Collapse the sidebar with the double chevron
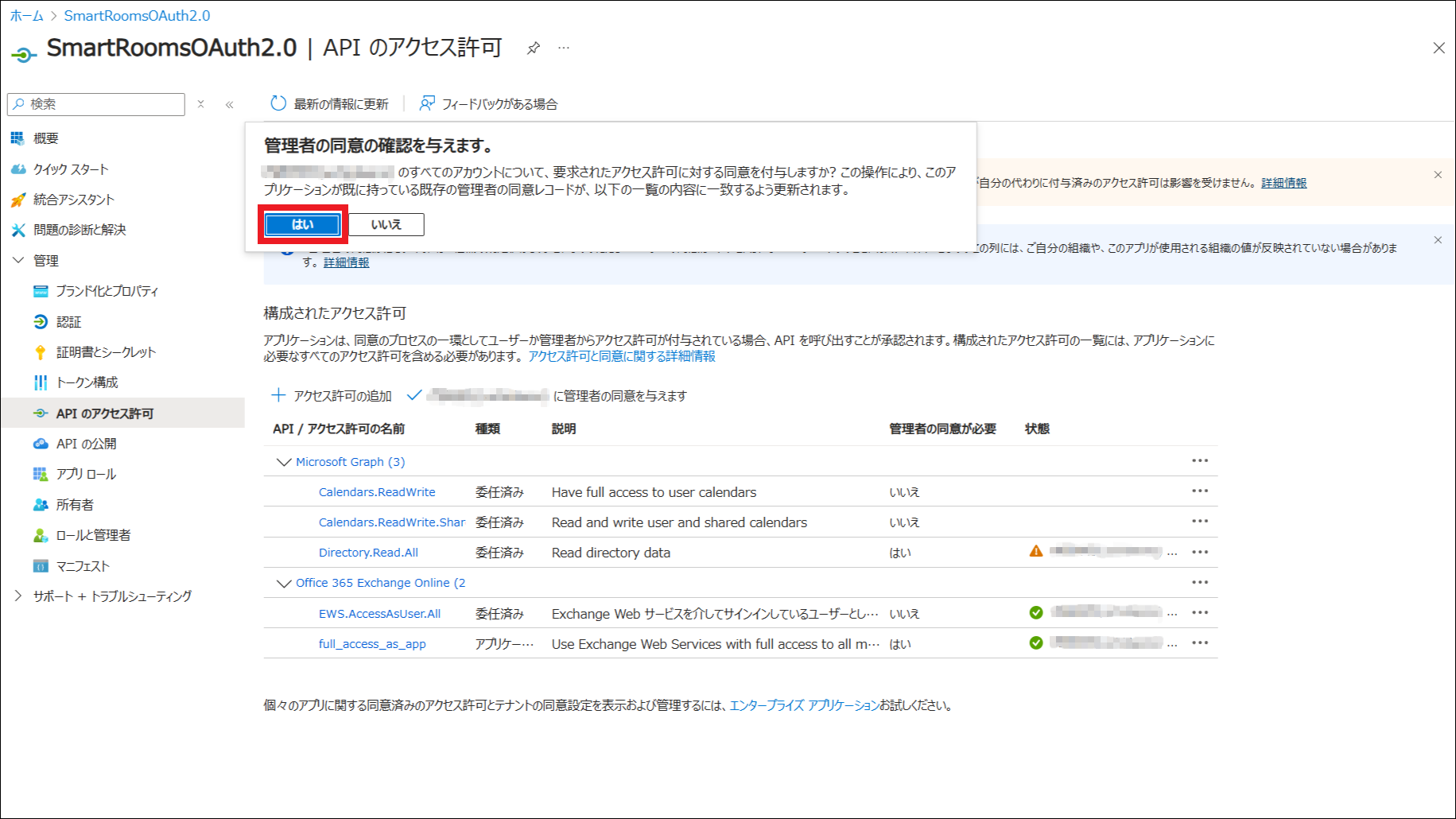 pos(230,105)
